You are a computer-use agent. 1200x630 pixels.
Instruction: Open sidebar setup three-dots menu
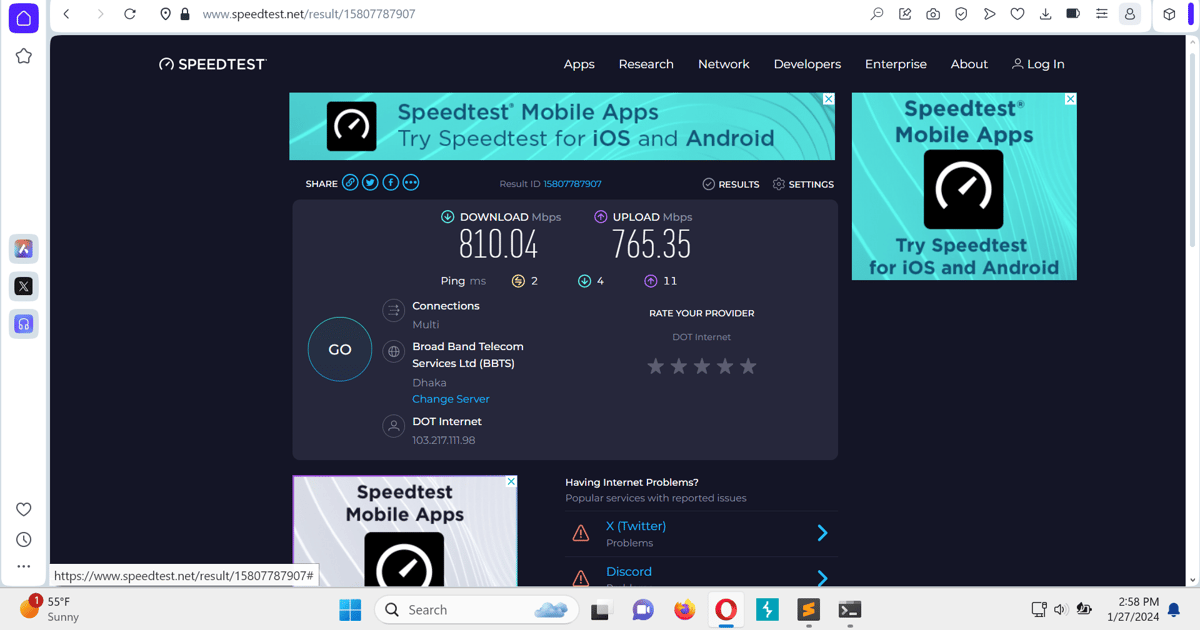(x=24, y=567)
